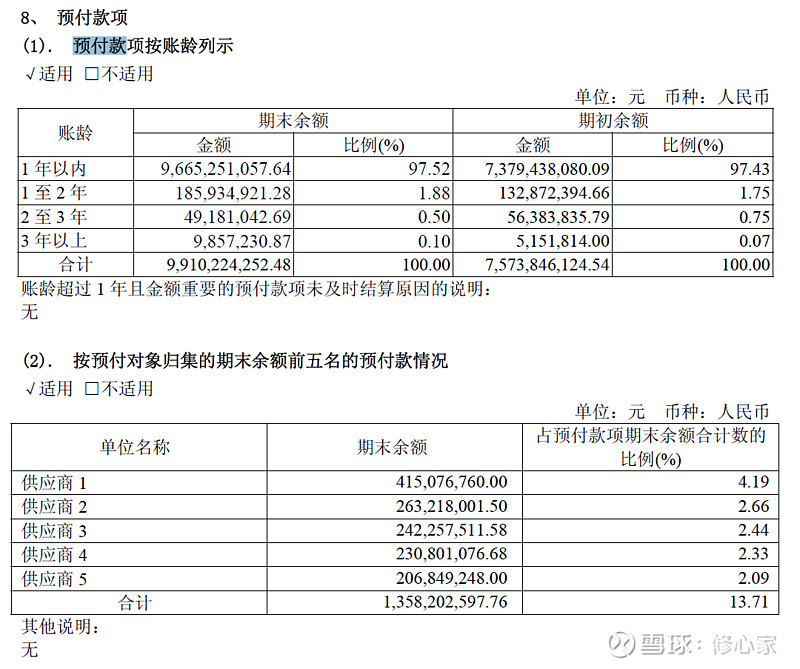800x669 pixels.
Task: Click the 期初余额 header in aging table
Action: pyautogui.click(x=613, y=121)
